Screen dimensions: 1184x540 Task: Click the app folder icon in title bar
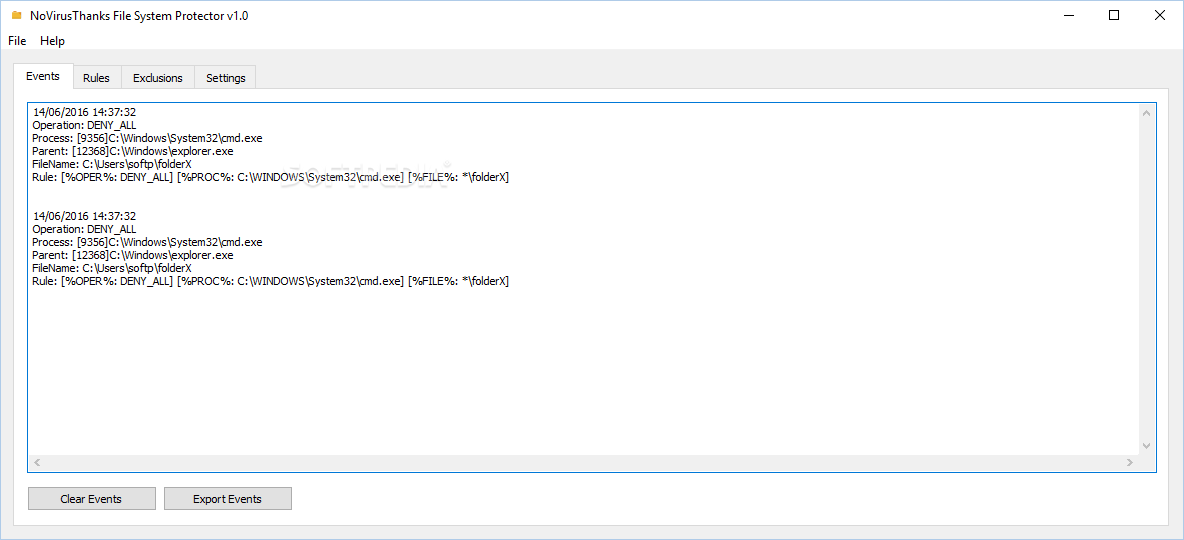(17, 15)
